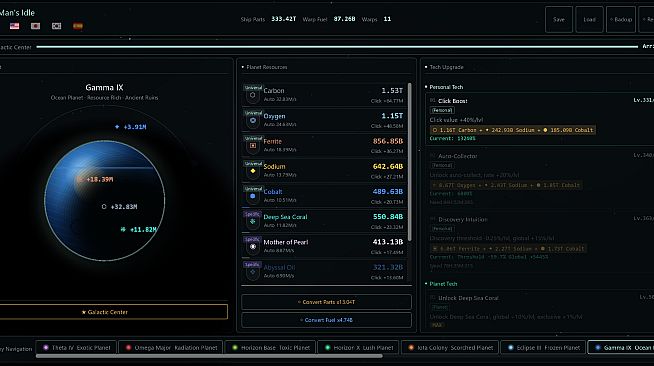The image size is (654, 366).
Task: Click the Abyssal Oil amount 321.32B
Action: (x=388, y=267)
